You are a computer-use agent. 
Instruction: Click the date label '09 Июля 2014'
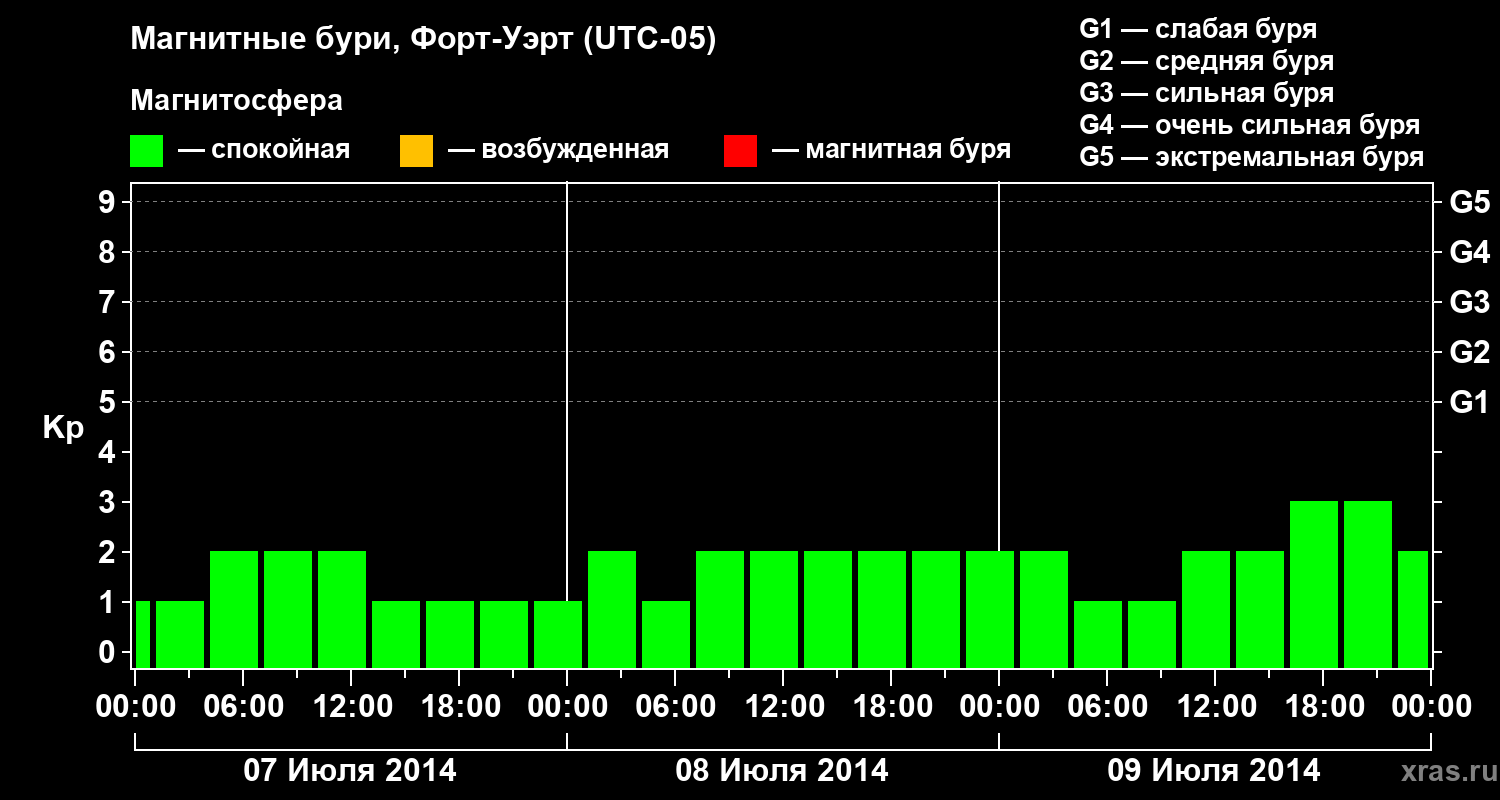point(1214,771)
